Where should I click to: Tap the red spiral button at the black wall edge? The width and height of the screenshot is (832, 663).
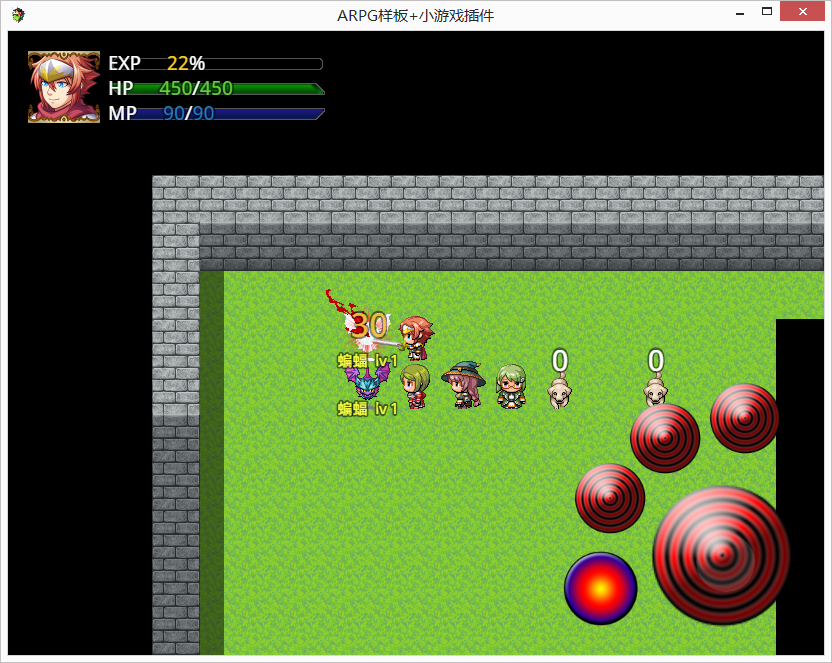744,418
